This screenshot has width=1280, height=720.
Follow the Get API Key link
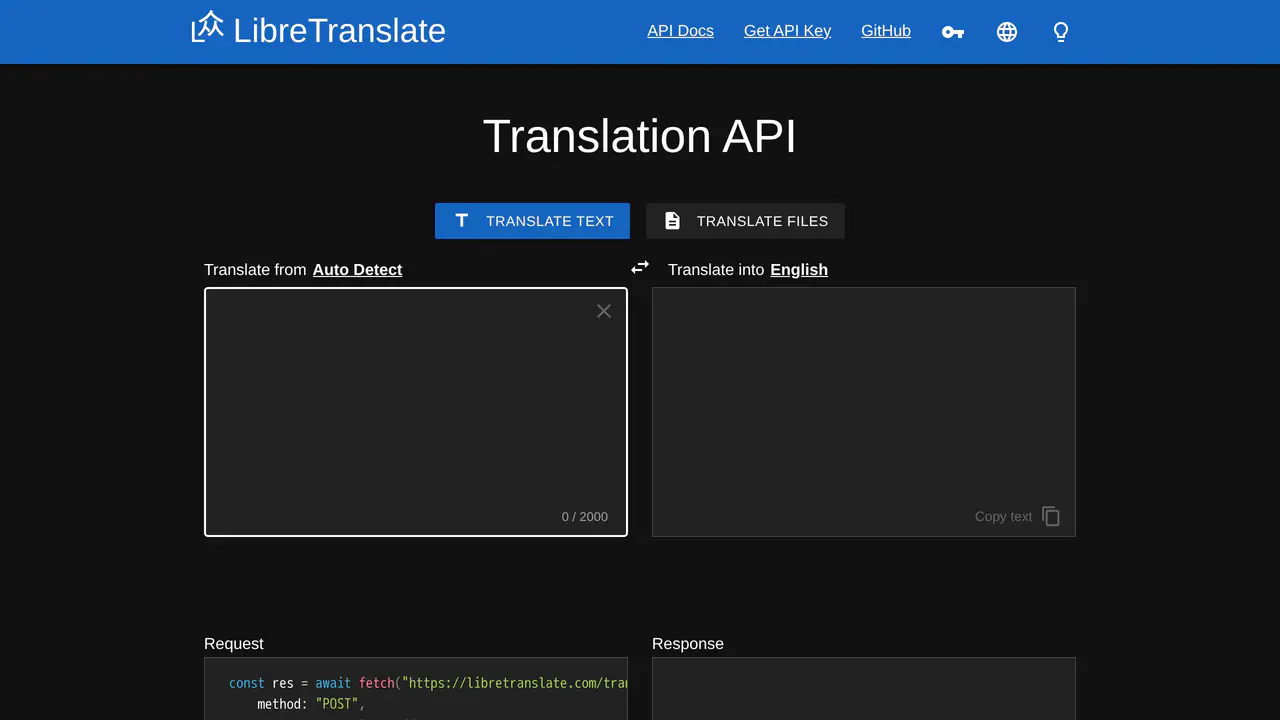tap(787, 31)
